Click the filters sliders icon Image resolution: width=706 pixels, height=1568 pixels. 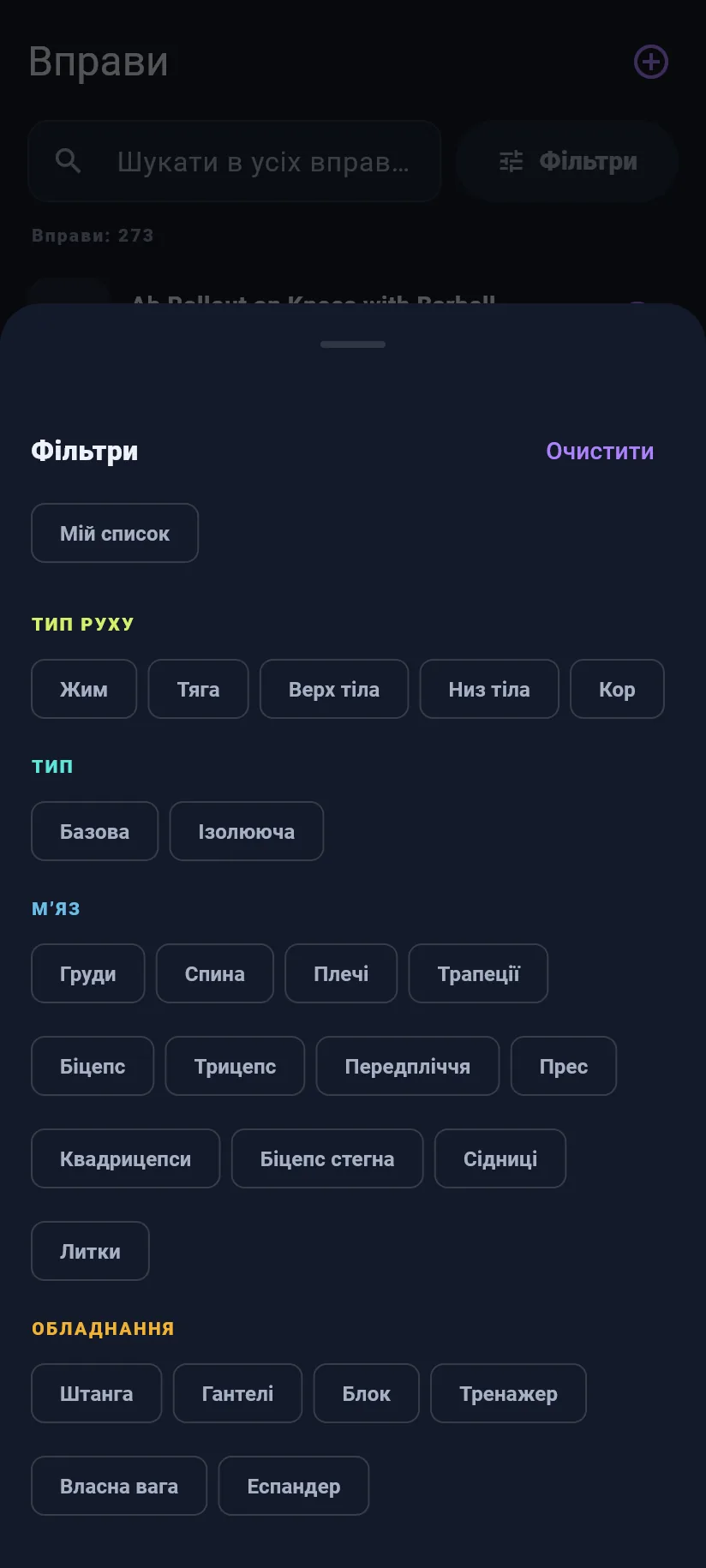[512, 161]
